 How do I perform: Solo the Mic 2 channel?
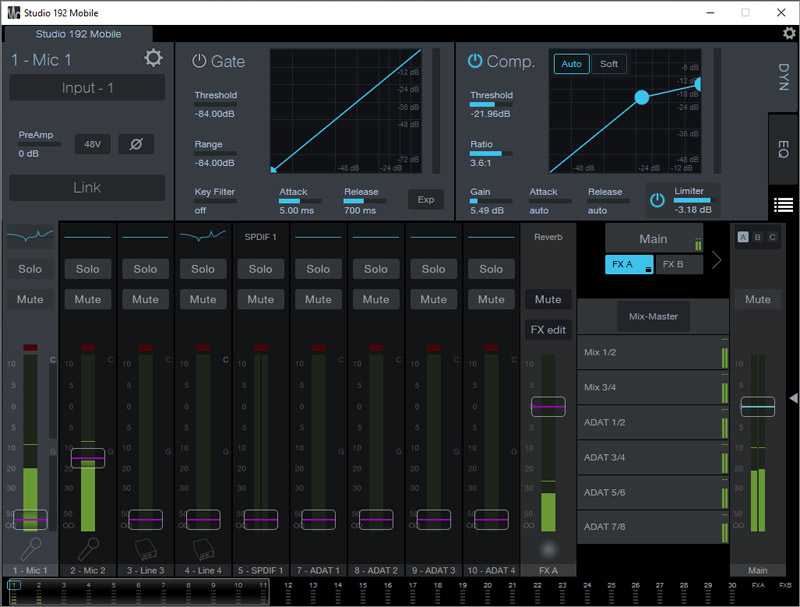click(88, 269)
